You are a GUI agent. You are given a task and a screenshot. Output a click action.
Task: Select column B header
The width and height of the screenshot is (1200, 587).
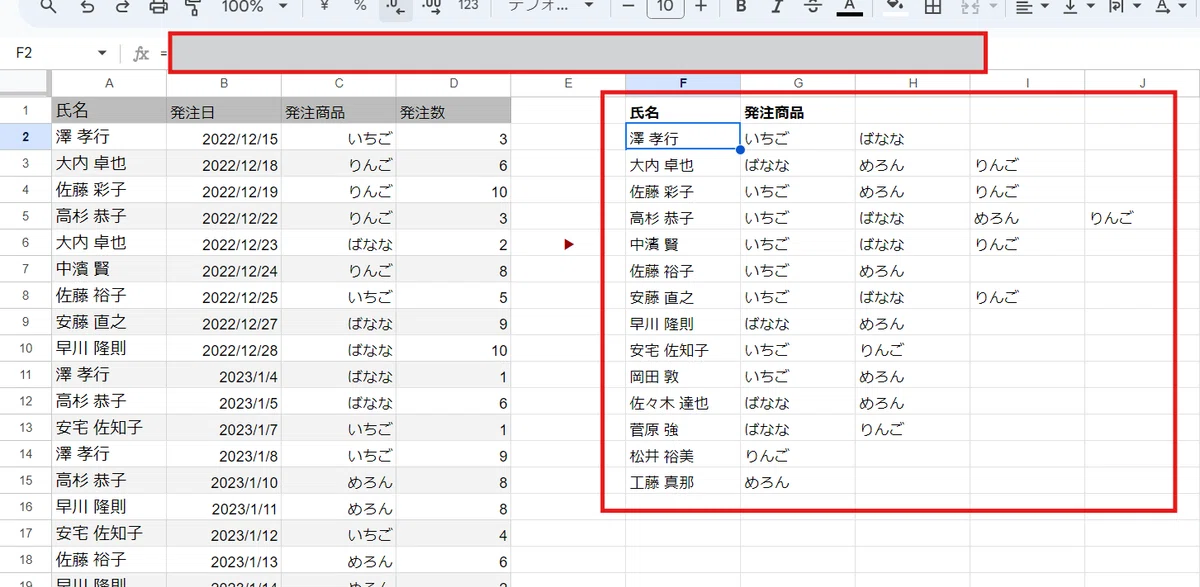(x=224, y=83)
